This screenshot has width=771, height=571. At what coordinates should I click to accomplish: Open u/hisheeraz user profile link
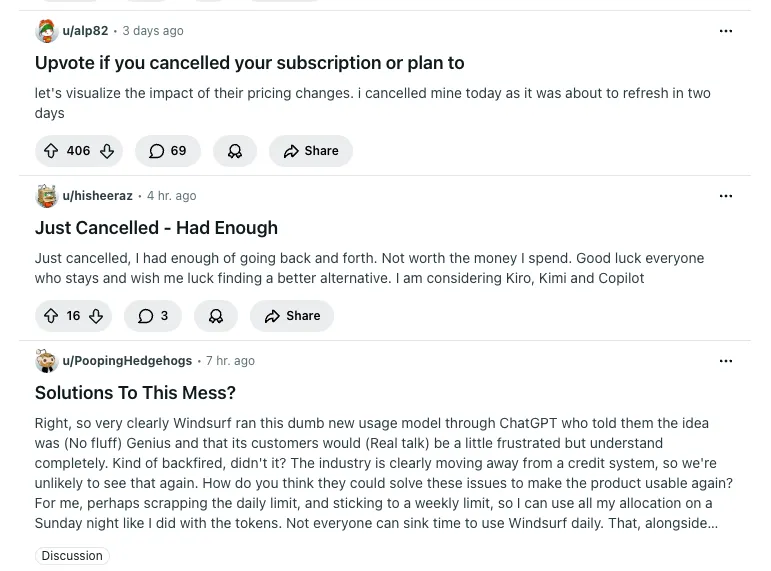(x=97, y=196)
